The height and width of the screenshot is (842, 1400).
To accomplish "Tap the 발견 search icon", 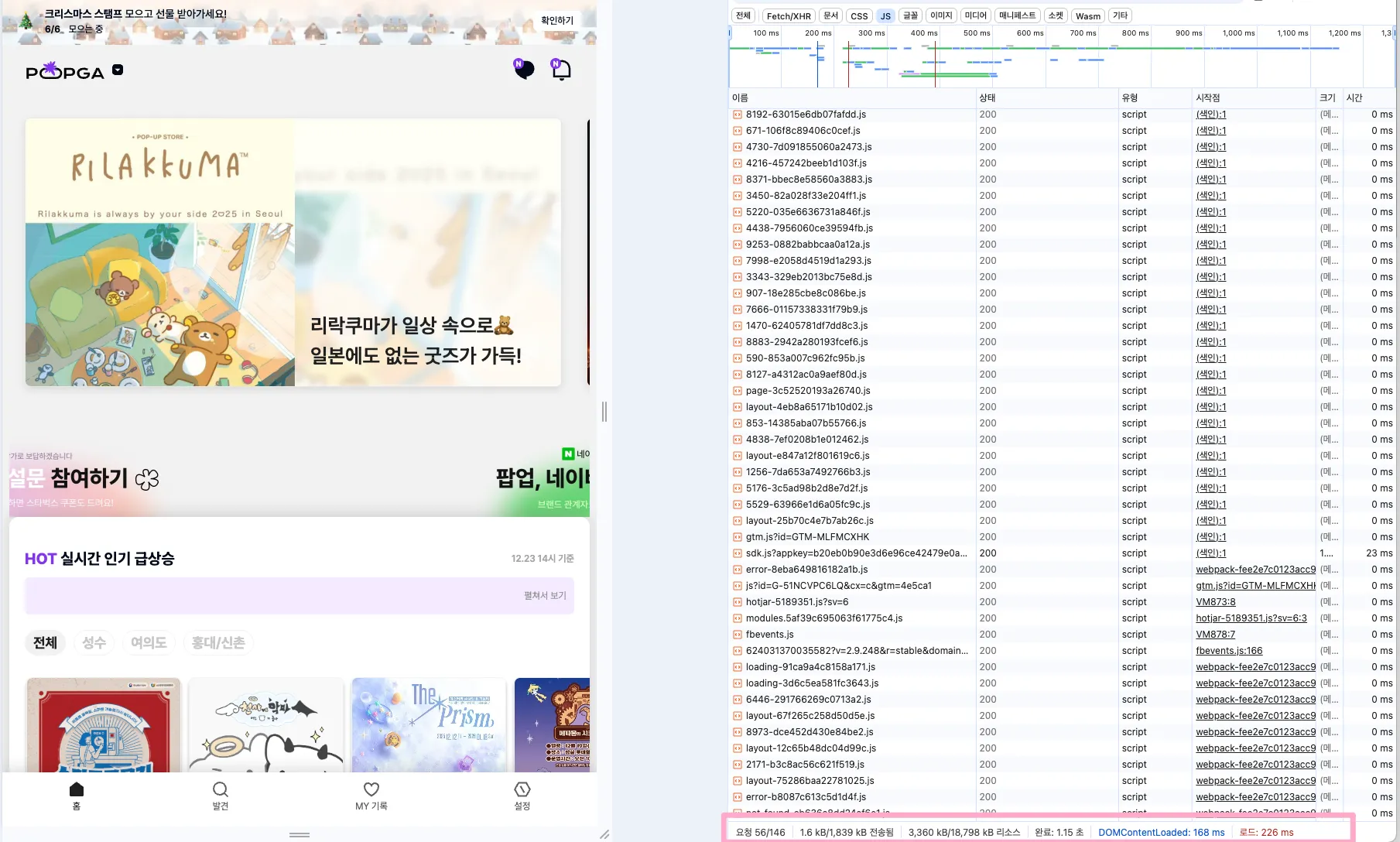I will (x=220, y=790).
